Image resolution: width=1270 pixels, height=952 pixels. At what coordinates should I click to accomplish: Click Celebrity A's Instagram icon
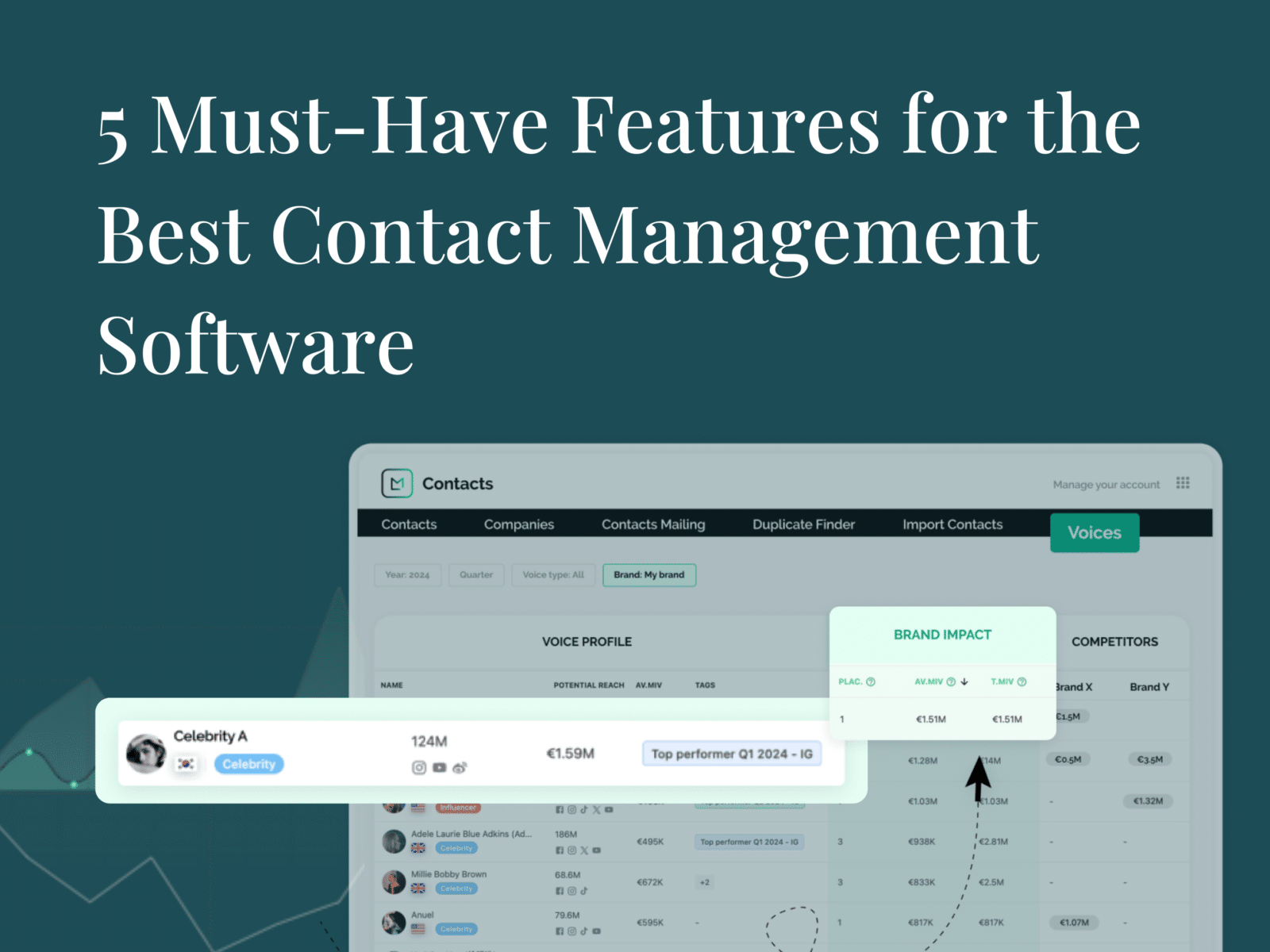coord(419,767)
